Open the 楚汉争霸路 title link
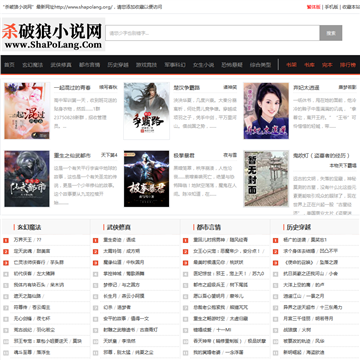Image resolution: width=360 pixels, height=360 pixels. (187, 88)
